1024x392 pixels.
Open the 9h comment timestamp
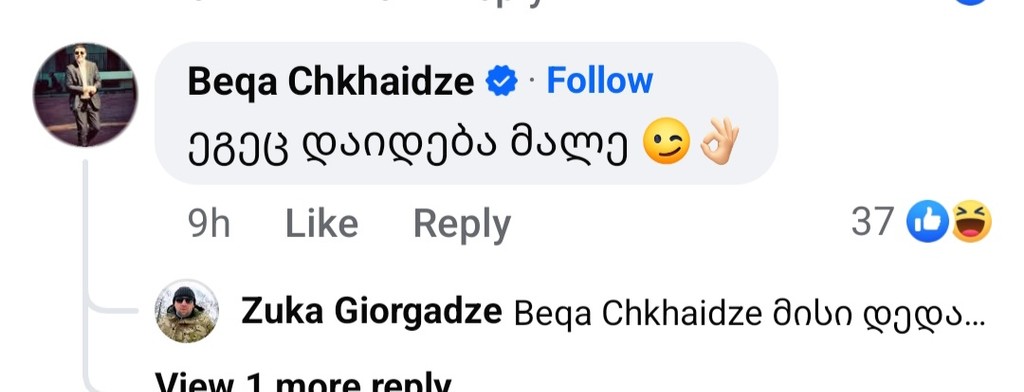(209, 223)
